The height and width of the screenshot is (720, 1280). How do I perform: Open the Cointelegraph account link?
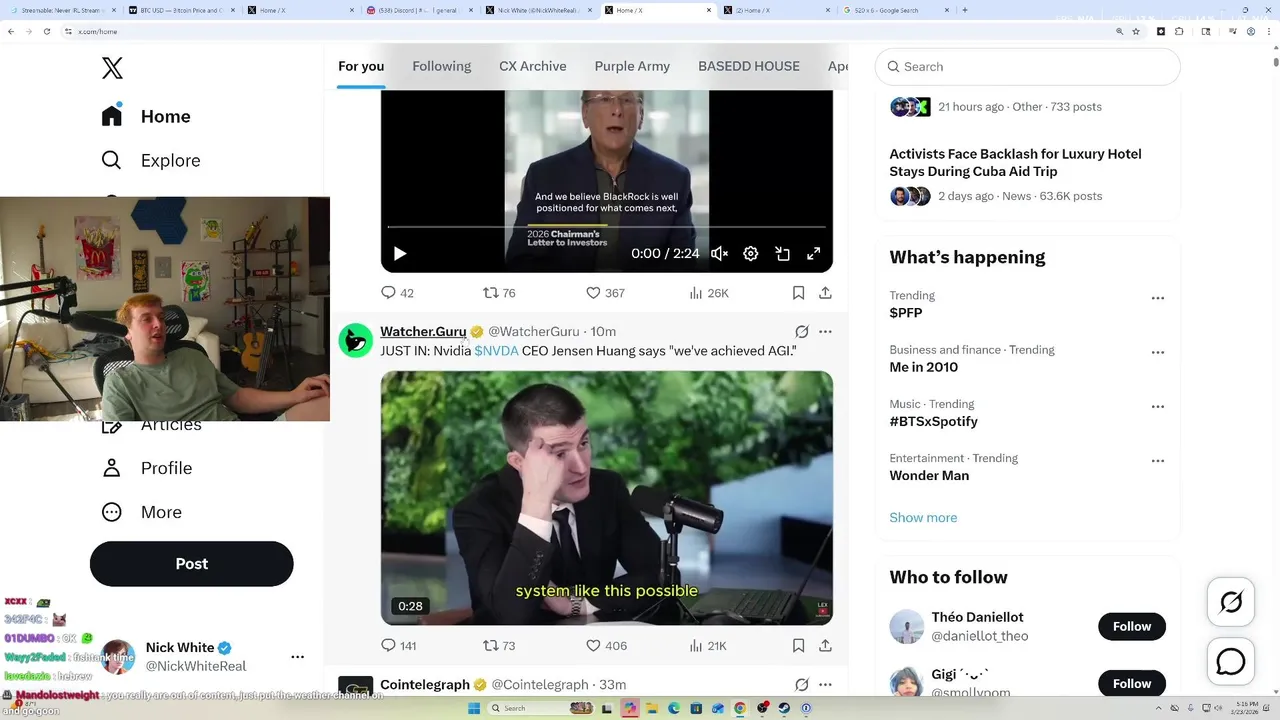point(425,685)
